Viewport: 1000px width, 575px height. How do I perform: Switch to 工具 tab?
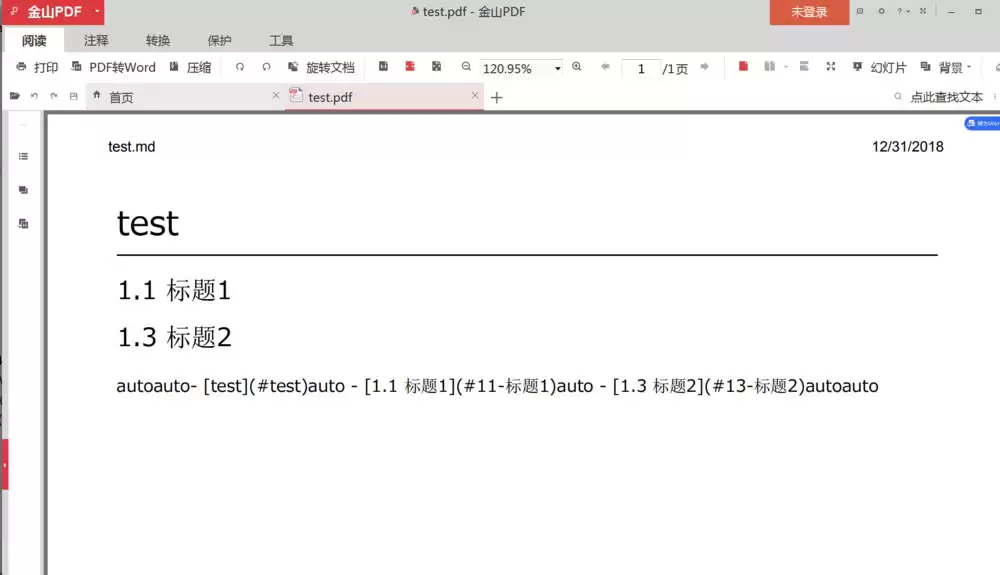(281, 41)
